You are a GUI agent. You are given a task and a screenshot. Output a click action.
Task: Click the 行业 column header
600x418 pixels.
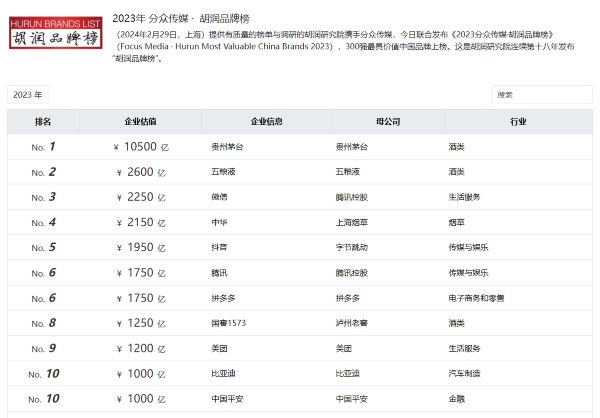tap(518, 122)
